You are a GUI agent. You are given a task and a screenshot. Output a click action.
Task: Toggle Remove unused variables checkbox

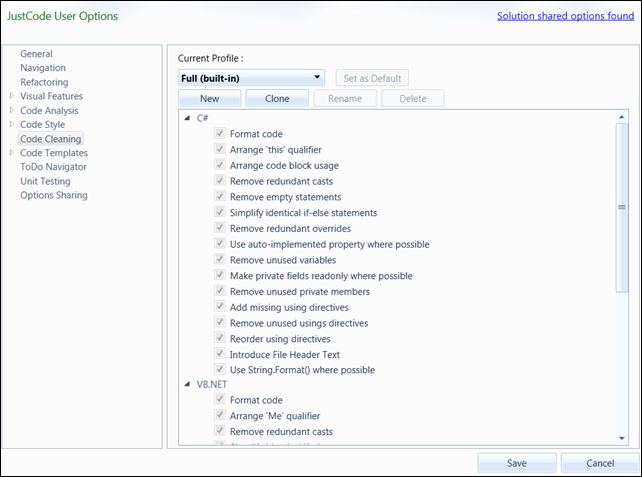click(219, 260)
